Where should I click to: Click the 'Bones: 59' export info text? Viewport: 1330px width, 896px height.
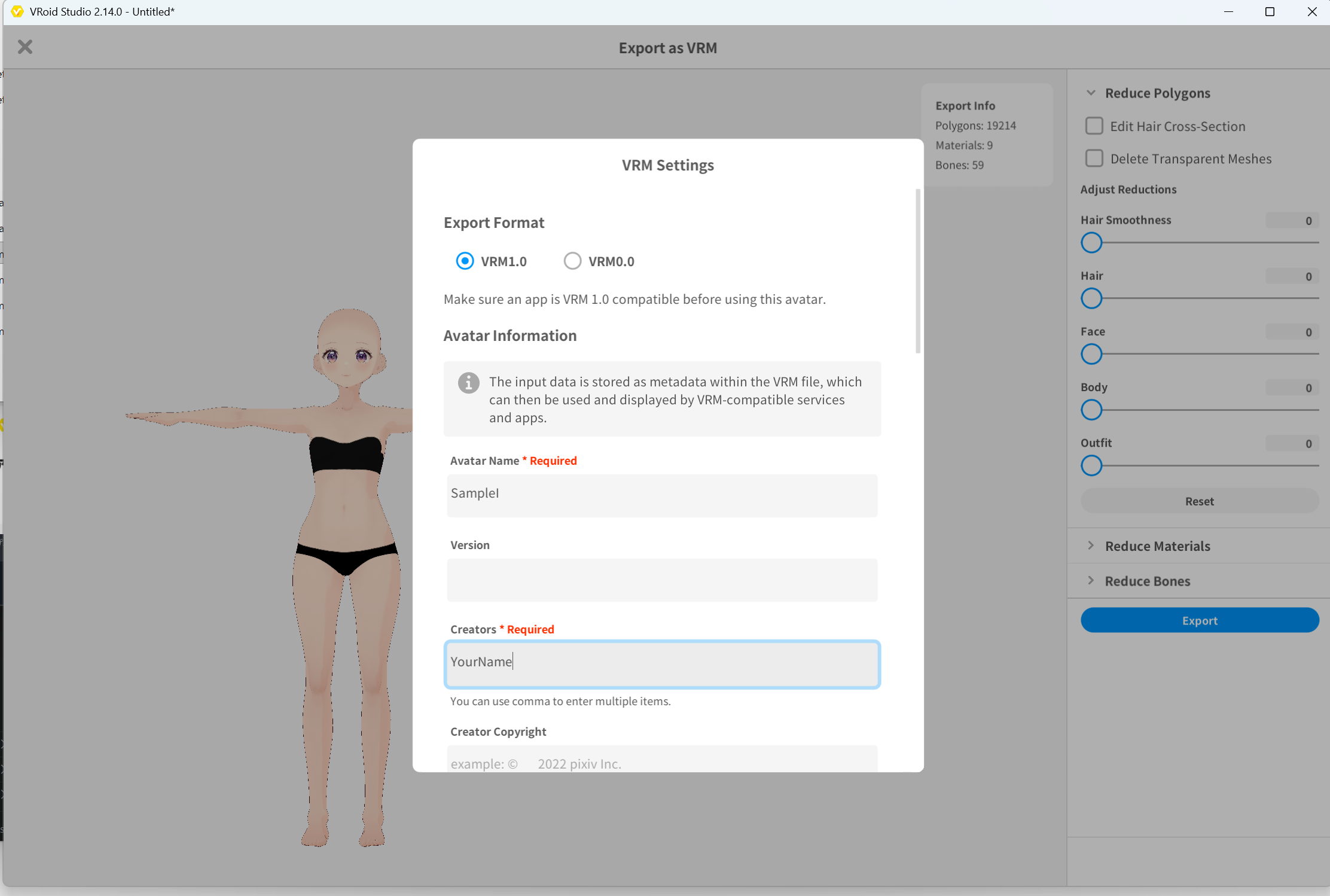(x=959, y=165)
